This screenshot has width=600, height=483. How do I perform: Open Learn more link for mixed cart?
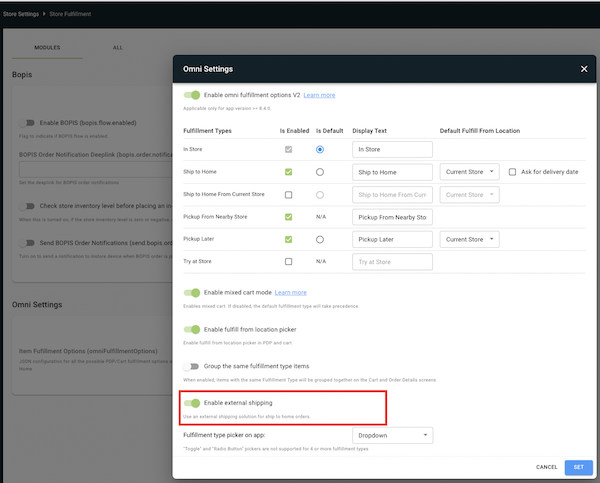click(x=290, y=292)
